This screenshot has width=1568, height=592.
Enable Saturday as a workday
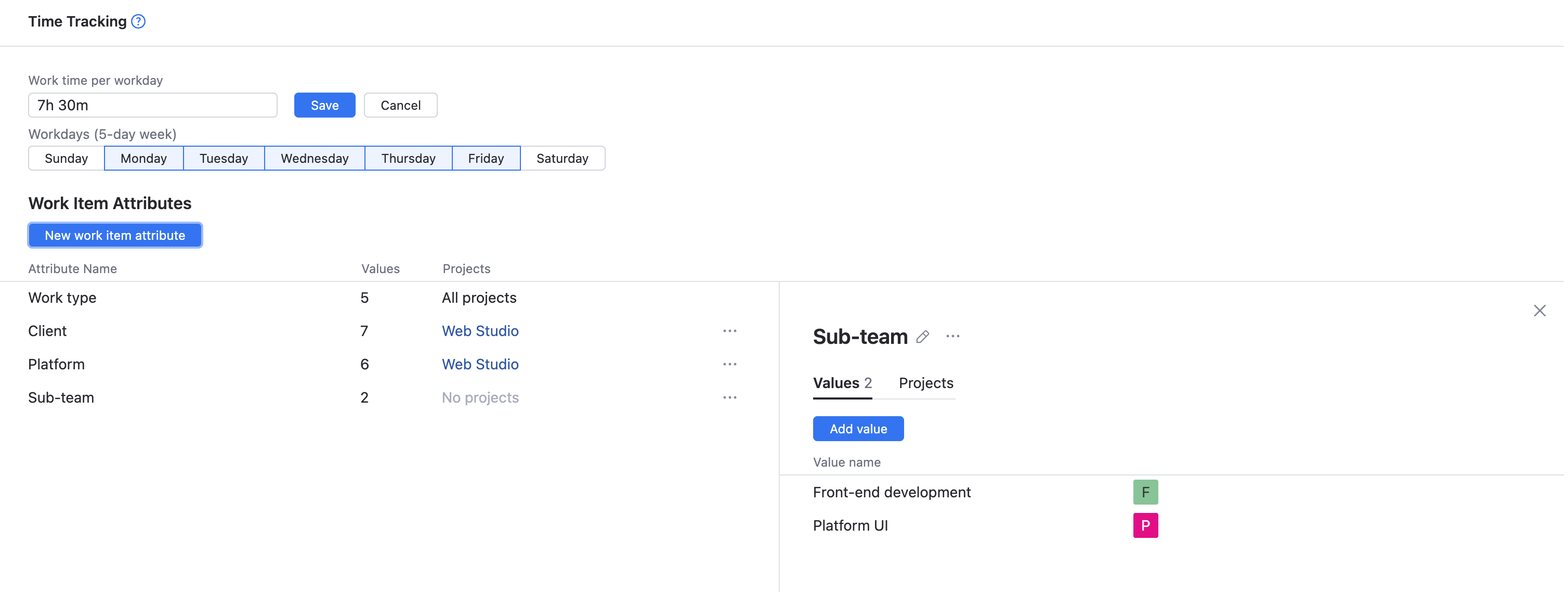tap(562, 158)
